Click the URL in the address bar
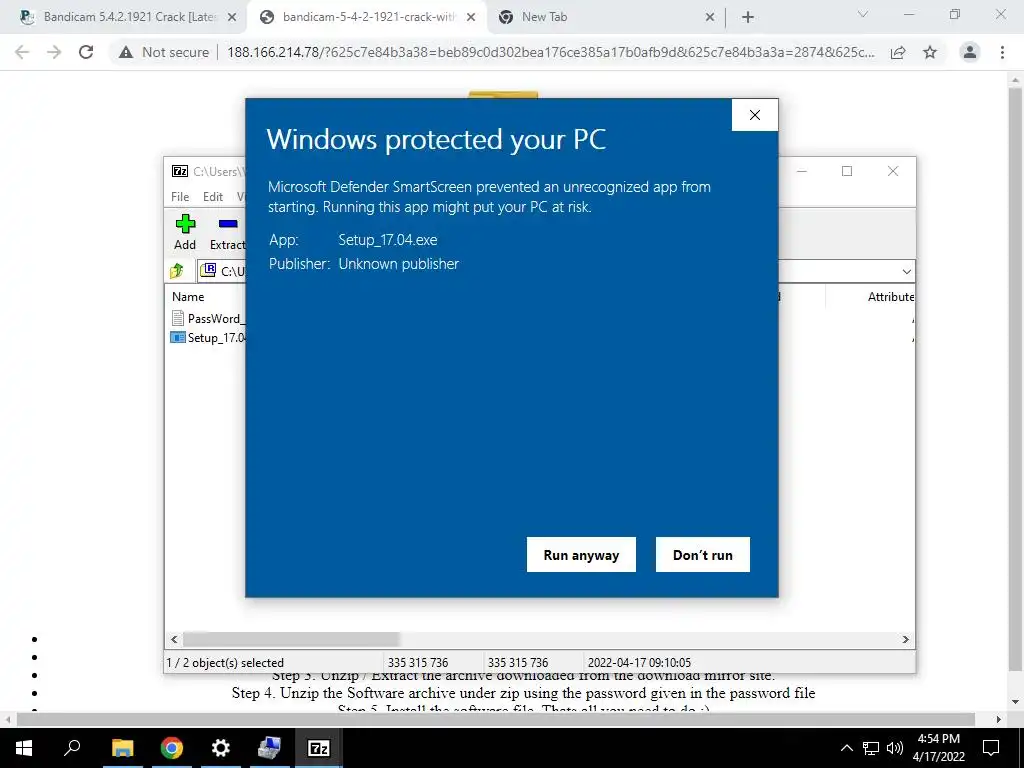 tap(550, 52)
